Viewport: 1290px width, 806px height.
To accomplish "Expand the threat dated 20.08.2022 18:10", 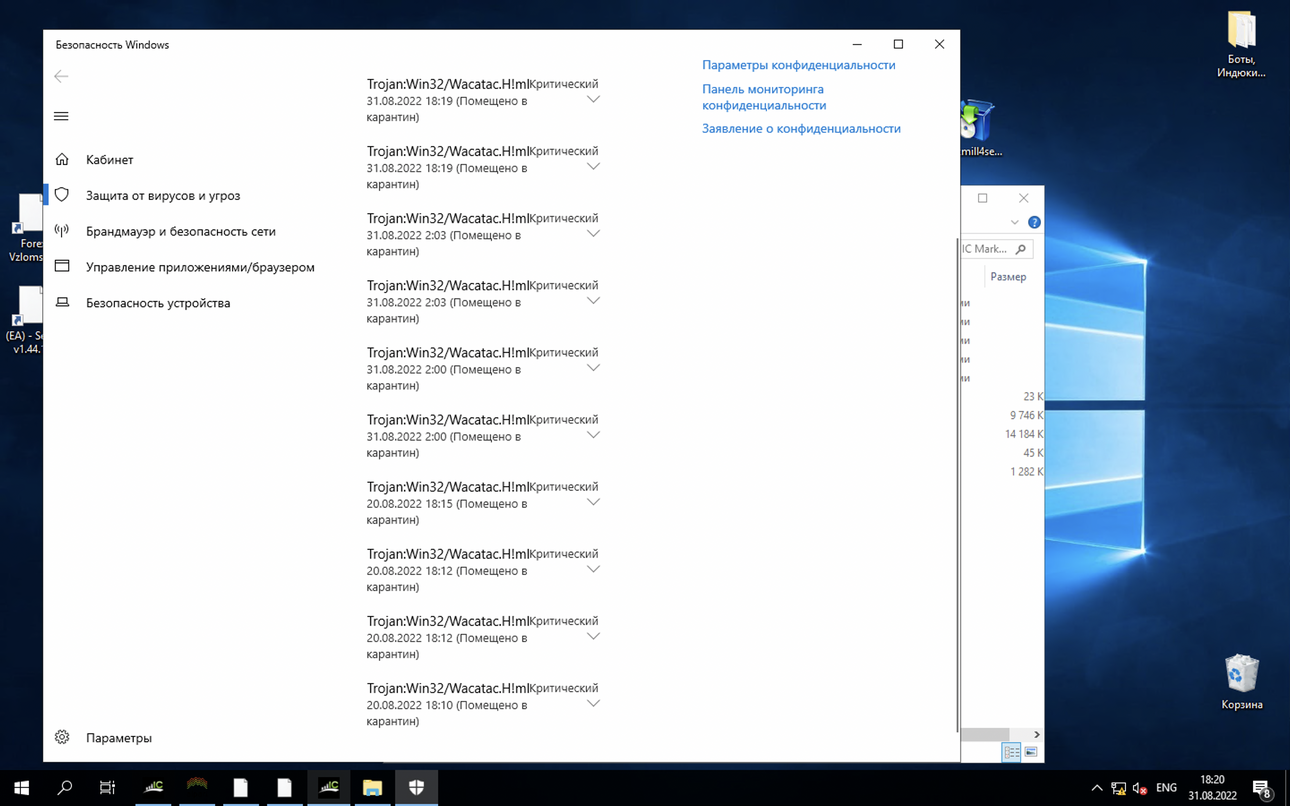I will click(x=593, y=703).
